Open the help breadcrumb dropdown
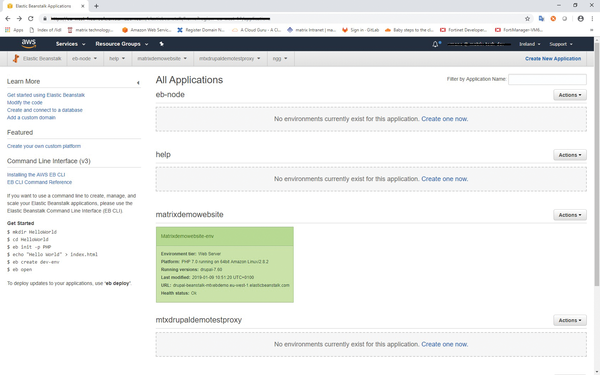Image resolution: width=600 pixels, height=375 pixels. pos(117,59)
